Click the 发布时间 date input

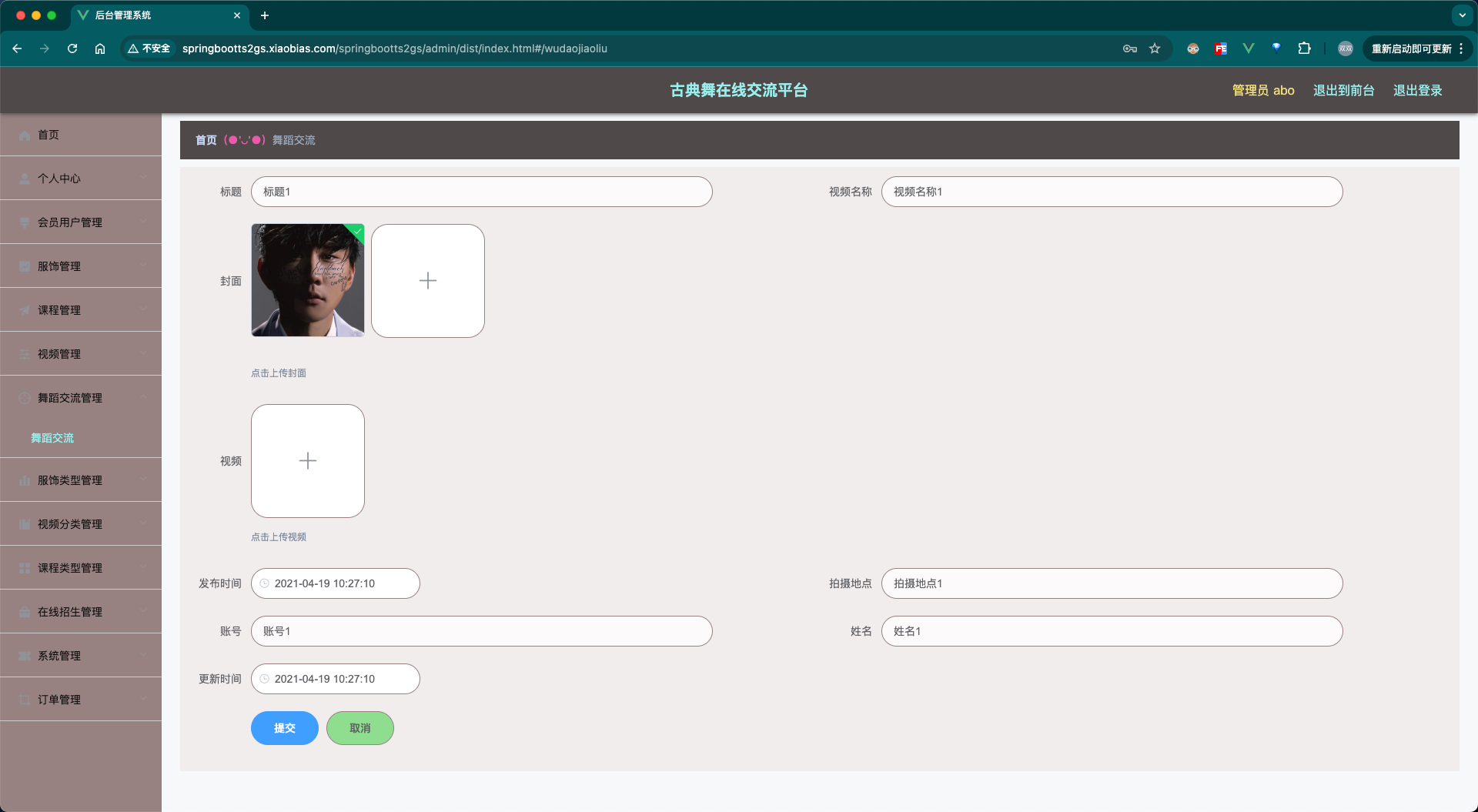336,583
